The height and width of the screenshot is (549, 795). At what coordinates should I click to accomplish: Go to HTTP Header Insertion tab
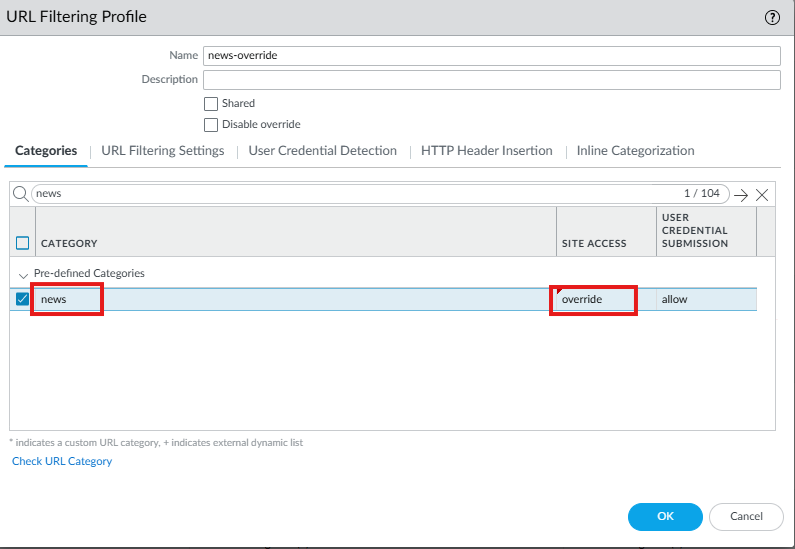click(x=487, y=151)
